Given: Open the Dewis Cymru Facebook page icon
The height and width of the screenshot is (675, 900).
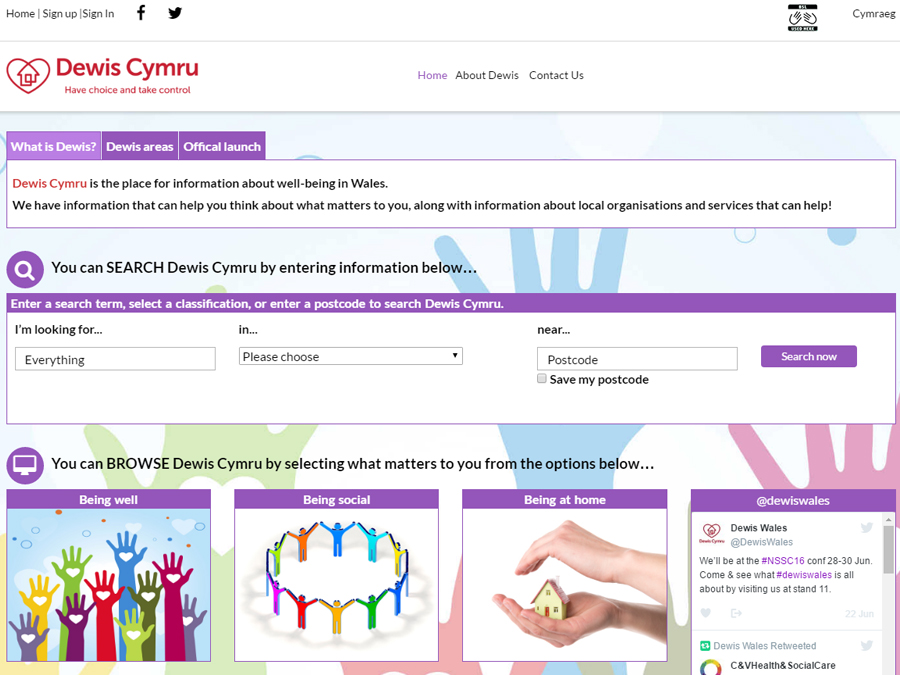Looking at the screenshot, I should pyautogui.click(x=141, y=13).
